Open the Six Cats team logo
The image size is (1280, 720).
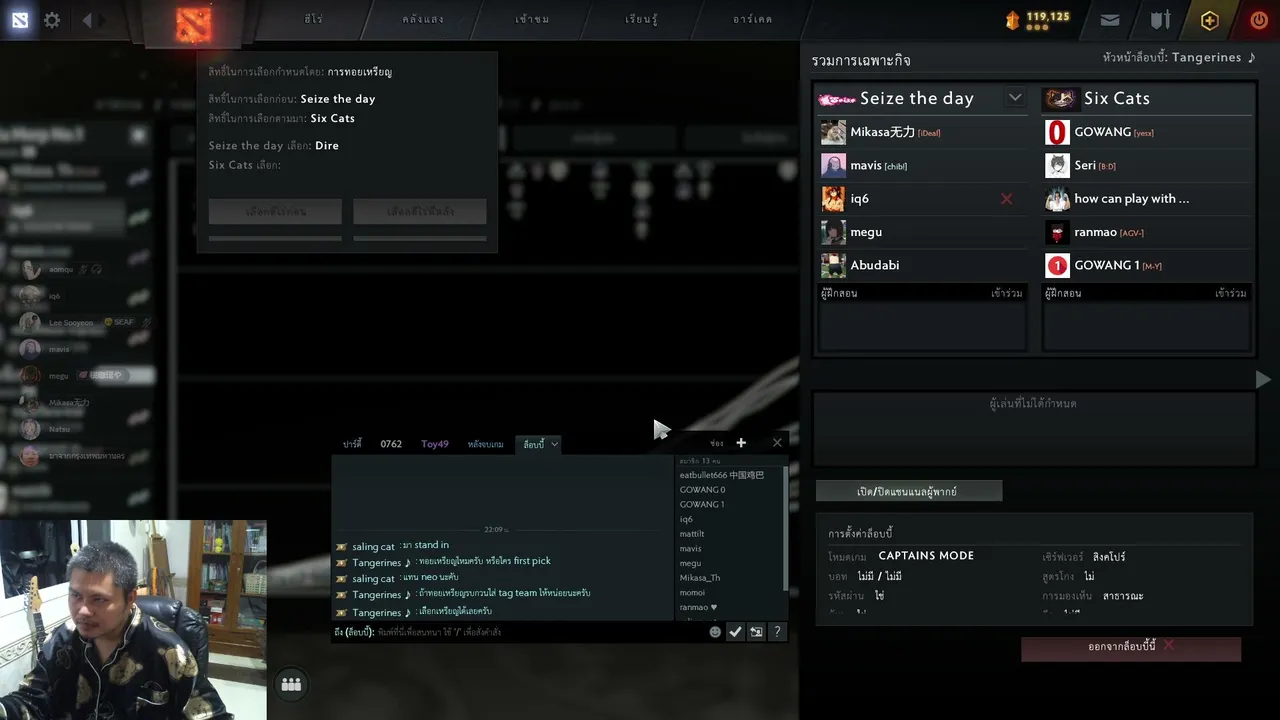pos(1060,98)
